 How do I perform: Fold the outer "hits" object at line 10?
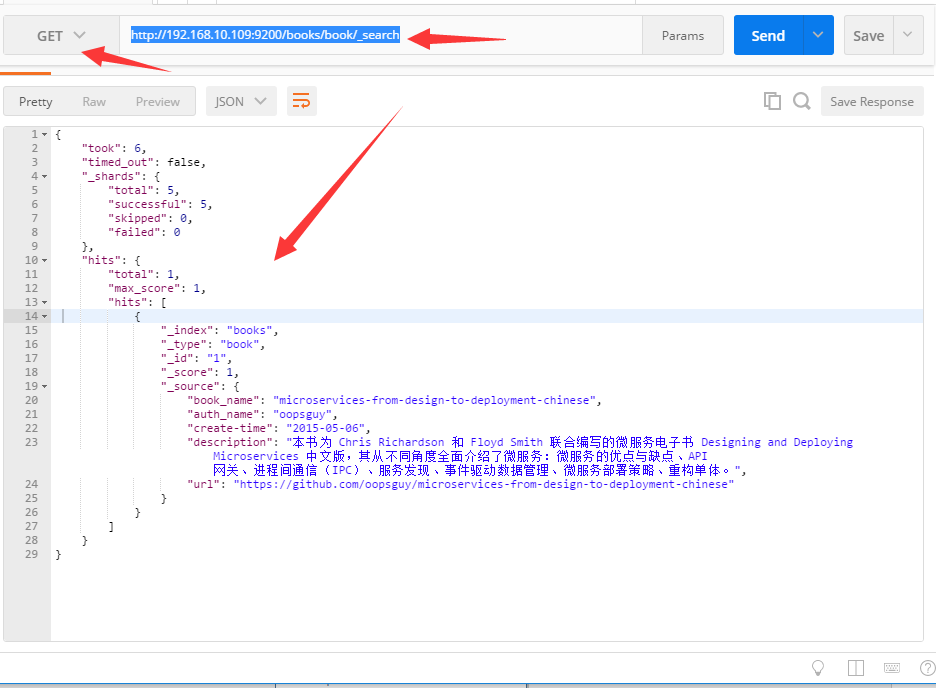pos(44,260)
